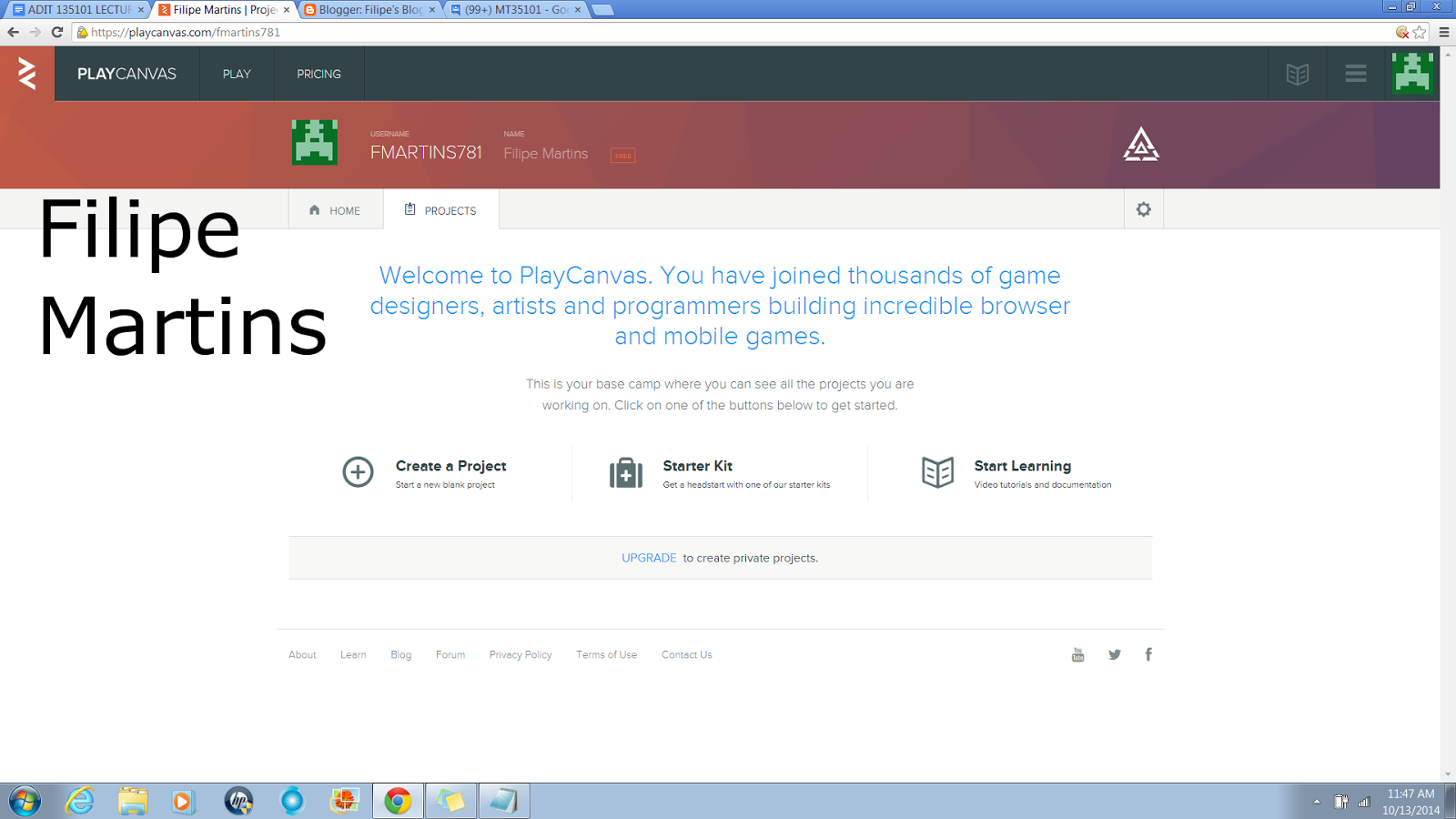The width and height of the screenshot is (1456, 819).
Task: Open the PLAY menu item
Action: 237,74
